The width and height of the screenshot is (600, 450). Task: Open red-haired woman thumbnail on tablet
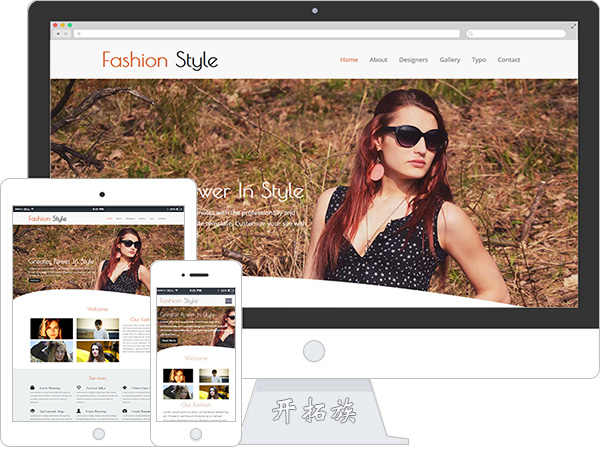[x=52, y=329]
